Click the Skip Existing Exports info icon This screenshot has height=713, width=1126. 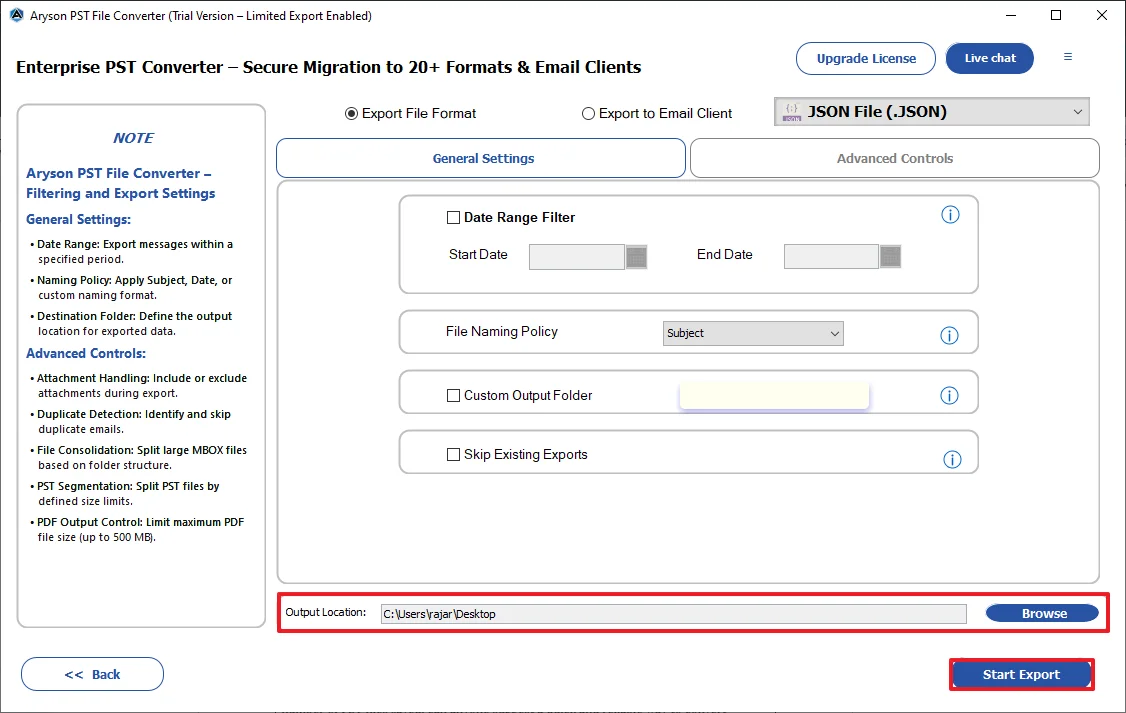952,460
